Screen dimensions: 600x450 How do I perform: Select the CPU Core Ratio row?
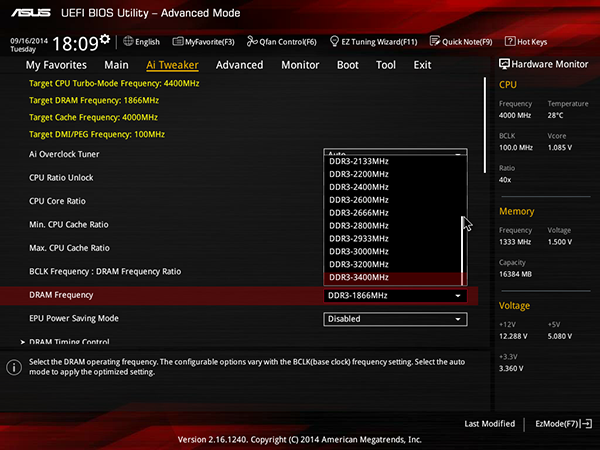[57, 201]
